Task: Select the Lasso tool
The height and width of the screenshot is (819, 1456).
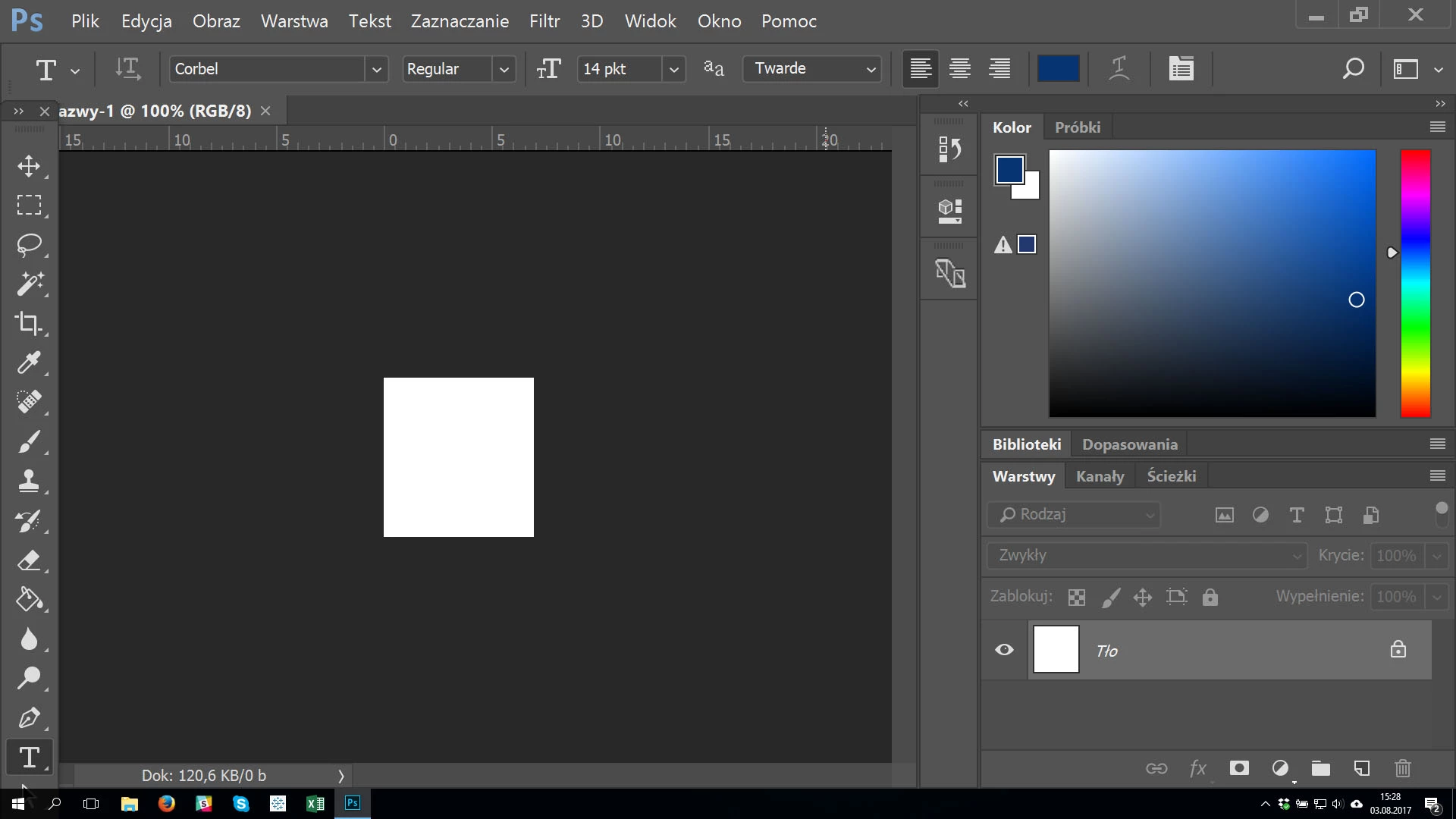Action: coord(29,245)
